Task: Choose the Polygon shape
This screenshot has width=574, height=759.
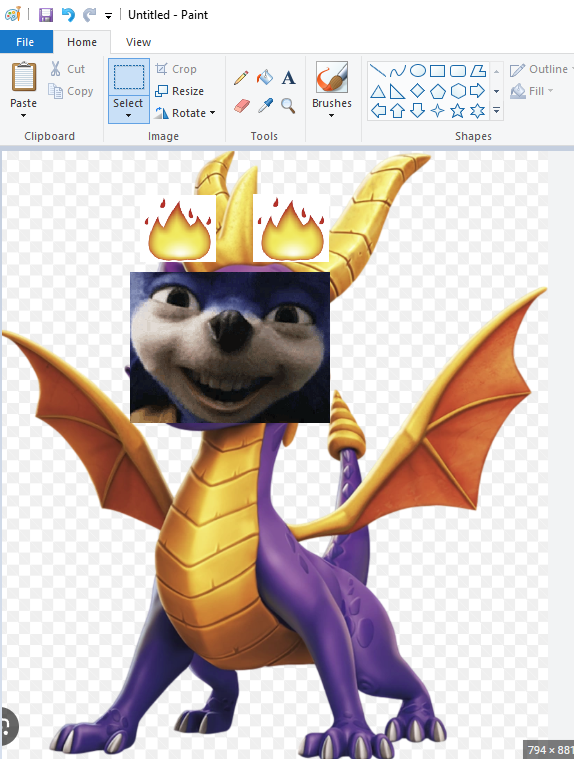Action: pos(478,71)
